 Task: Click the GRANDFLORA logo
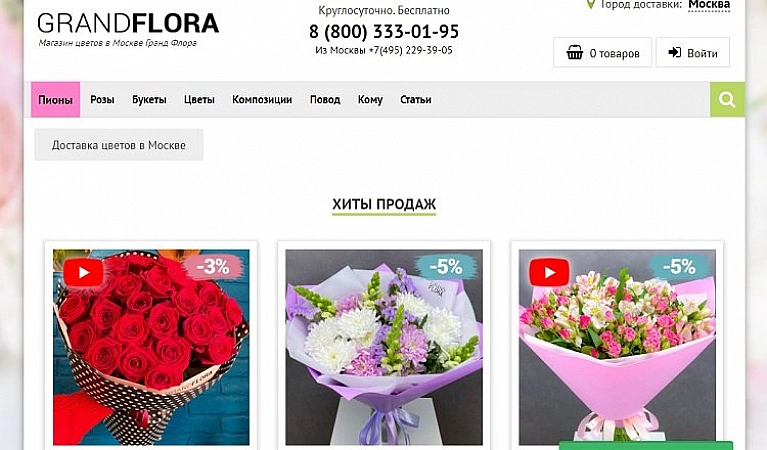click(128, 23)
